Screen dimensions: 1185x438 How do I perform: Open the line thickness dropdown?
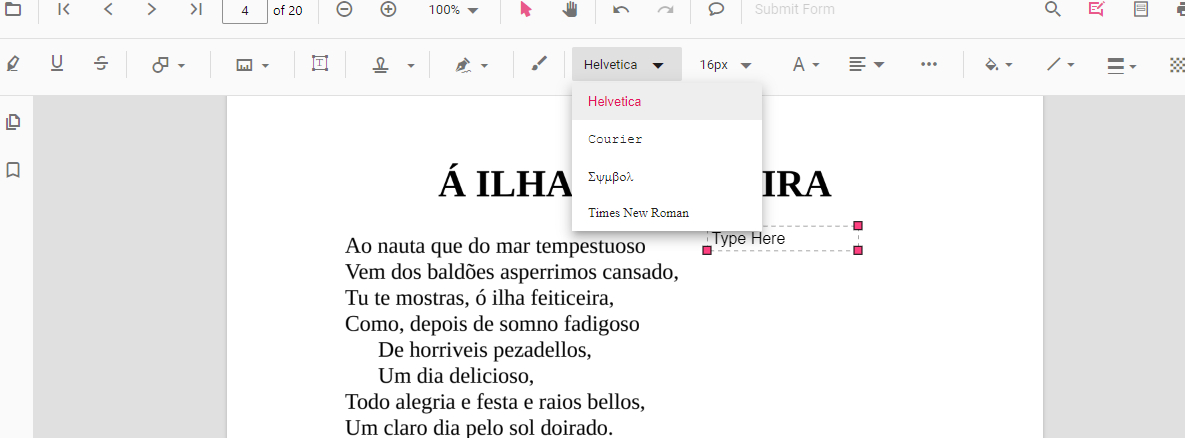coord(1122,66)
